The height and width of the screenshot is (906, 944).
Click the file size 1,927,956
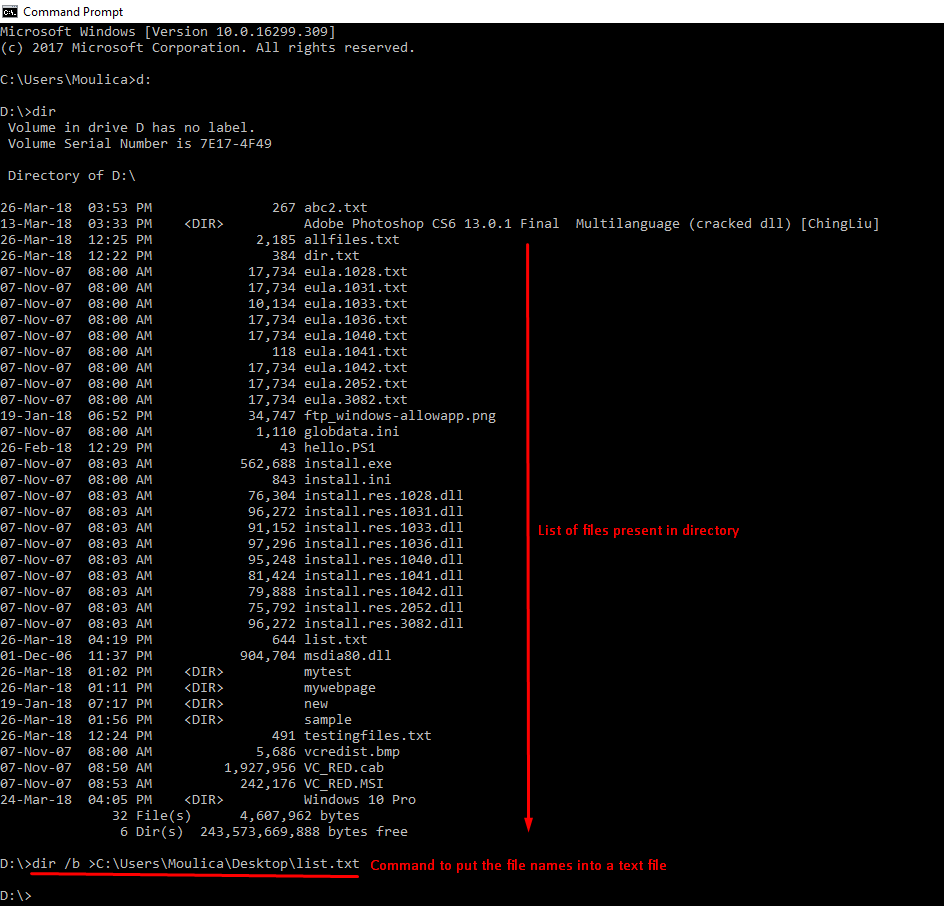[259, 768]
